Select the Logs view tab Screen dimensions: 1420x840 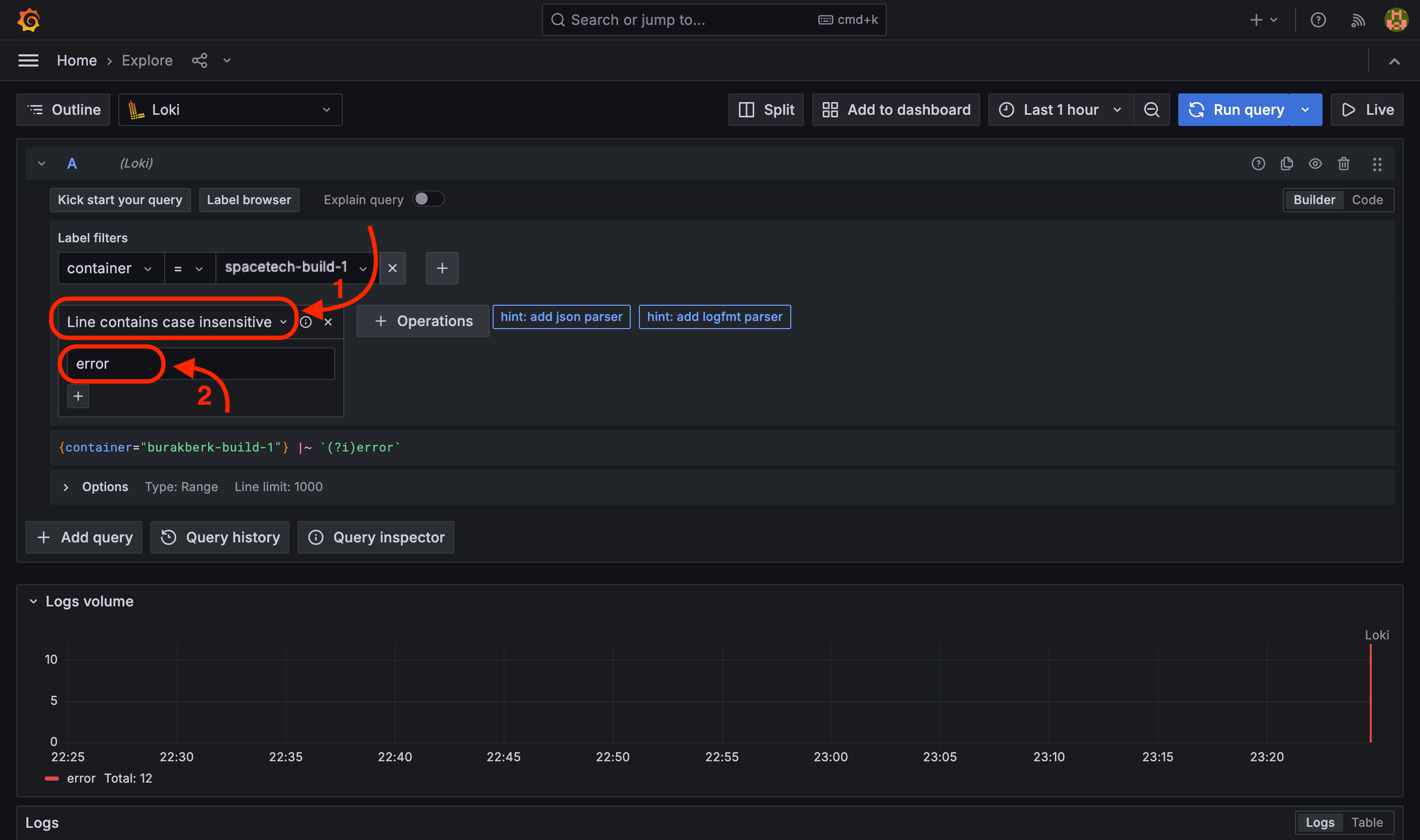(1320, 822)
